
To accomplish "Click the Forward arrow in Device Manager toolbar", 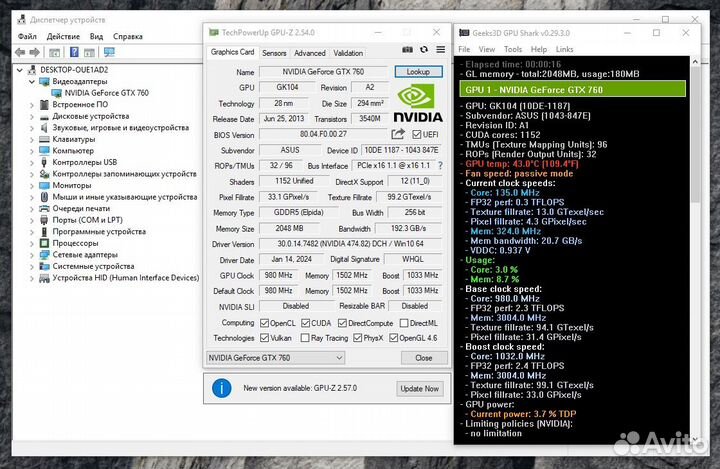I will 34,52.
